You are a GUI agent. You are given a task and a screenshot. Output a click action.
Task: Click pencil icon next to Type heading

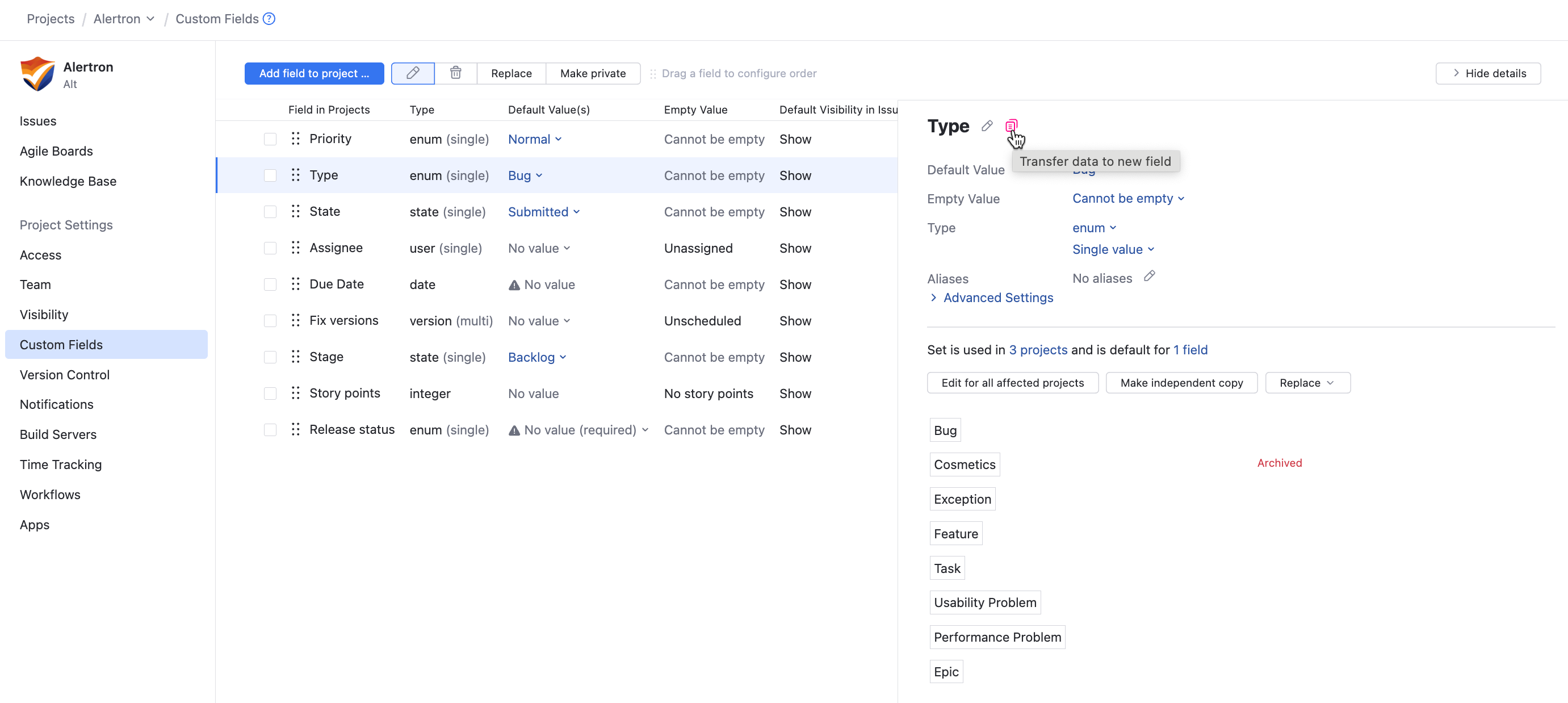point(987,126)
